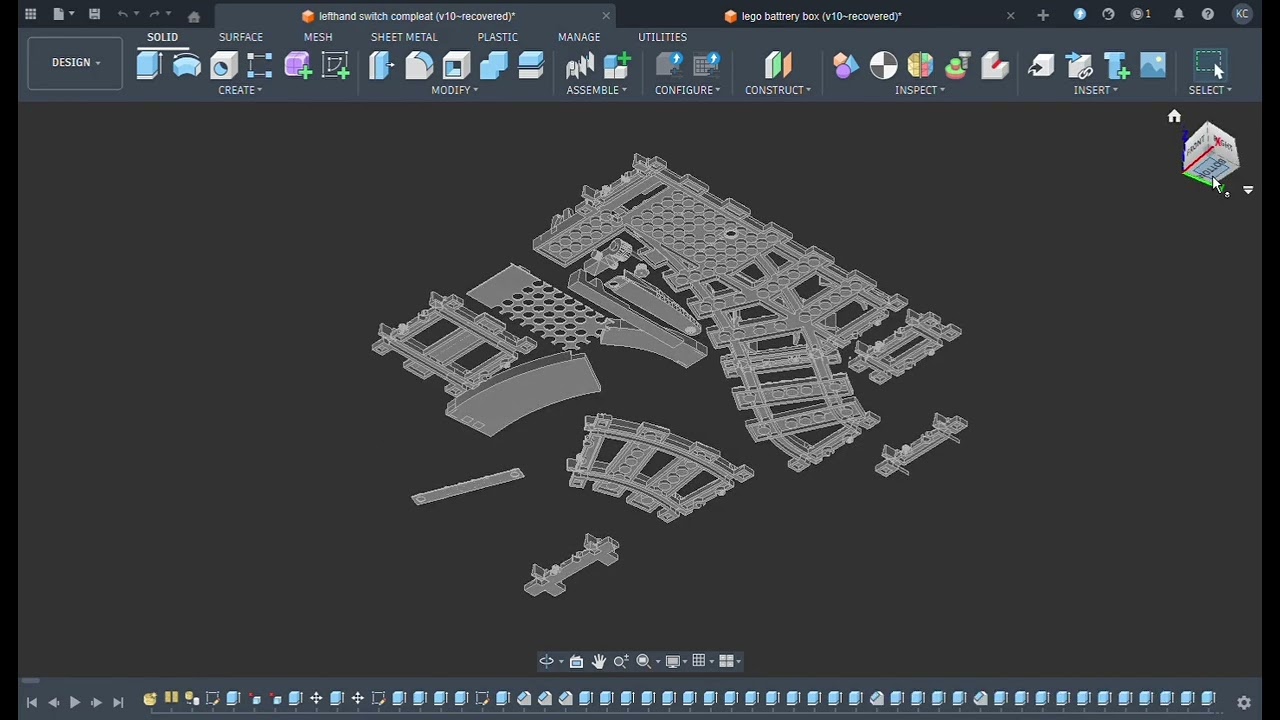This screenshot has height=720, width=1280.
Task: Open the notifications bell
Action: [1179, 14]
